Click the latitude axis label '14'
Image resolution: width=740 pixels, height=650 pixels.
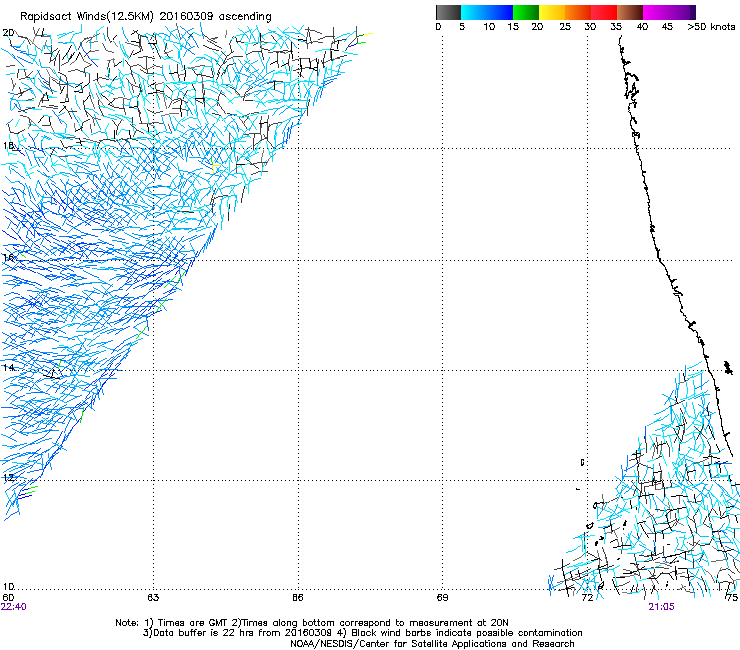(8, 367)
